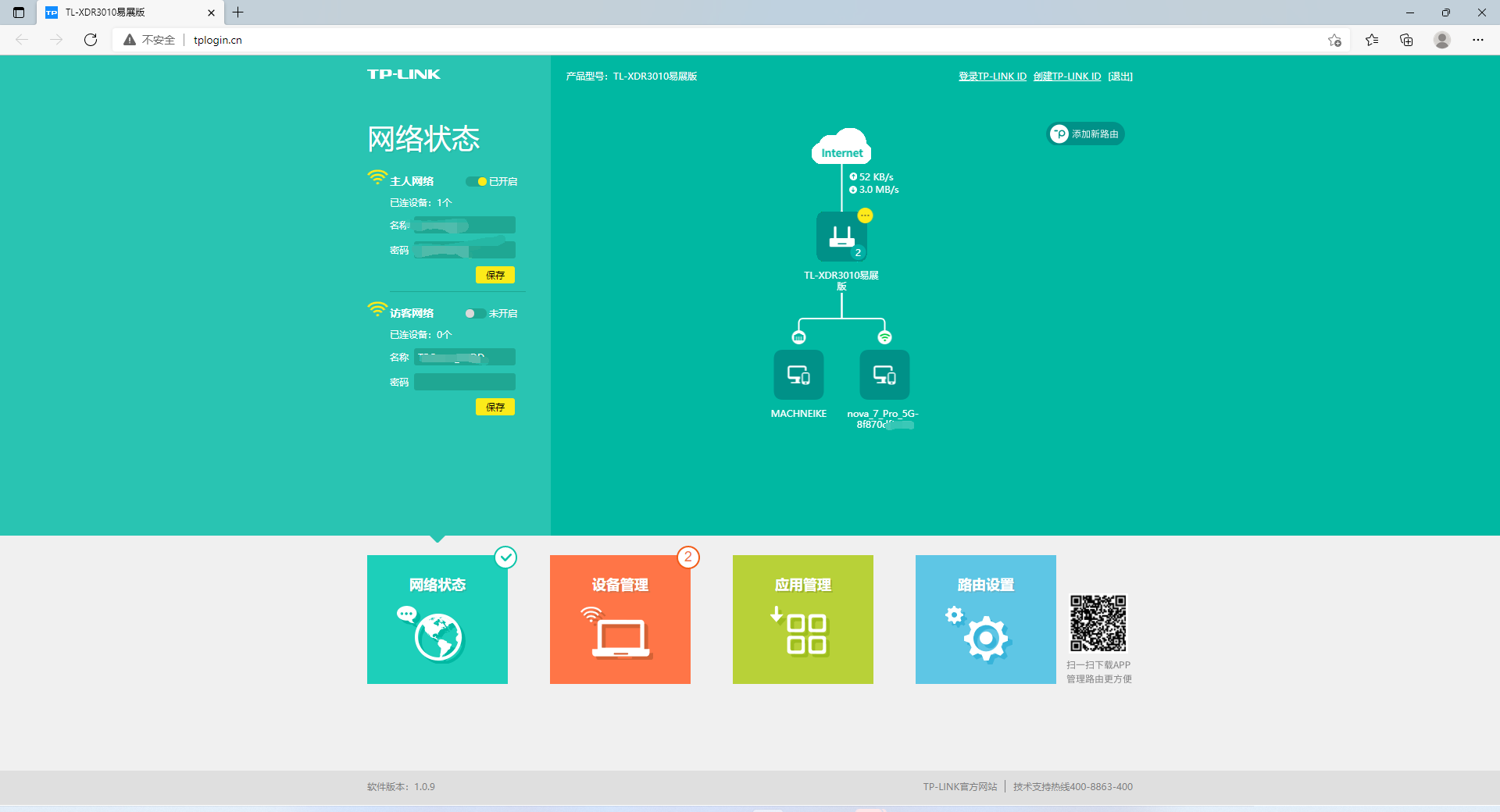Image resolution: width=1500 pixels, height=812 pixels.
Task: Click the 2 badge on 设备管理
Action: pyautogui.click(x=688, y=557)
